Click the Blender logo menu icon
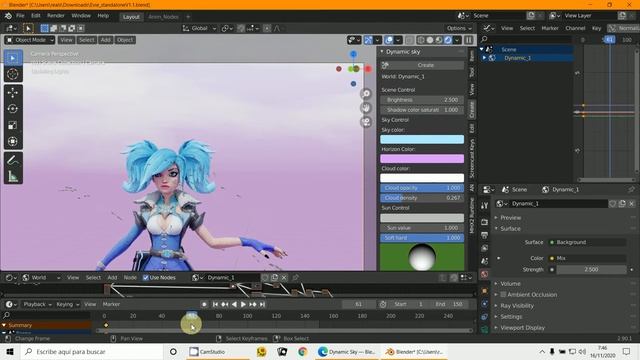This screenshot has width=640, height=360. 8,16
